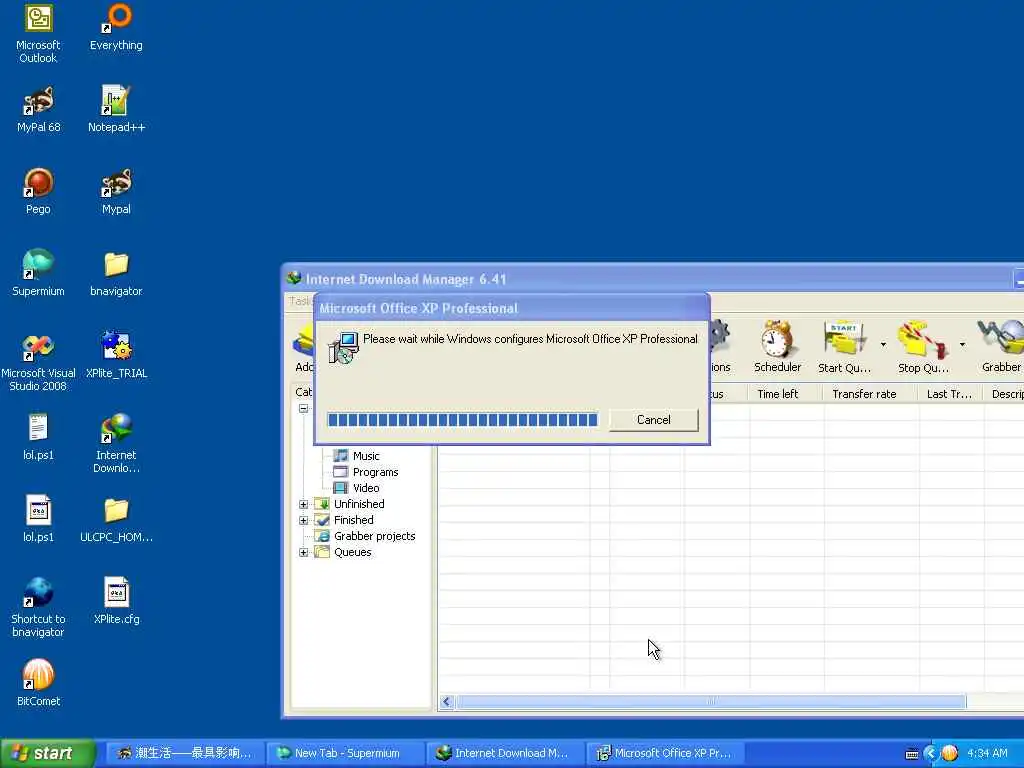Click Start Queue icon in IDM toolbar
1024x768 pixels.
(x=844, y=347)
